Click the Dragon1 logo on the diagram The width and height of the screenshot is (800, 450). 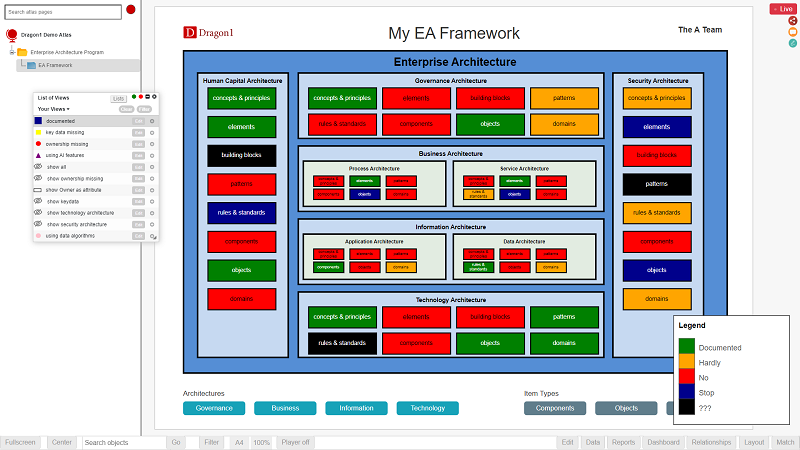coord(208,33)
